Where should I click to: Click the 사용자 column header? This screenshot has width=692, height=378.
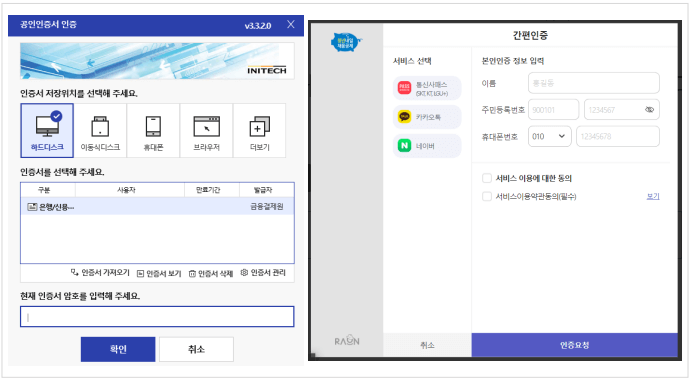tap(126, 190)
